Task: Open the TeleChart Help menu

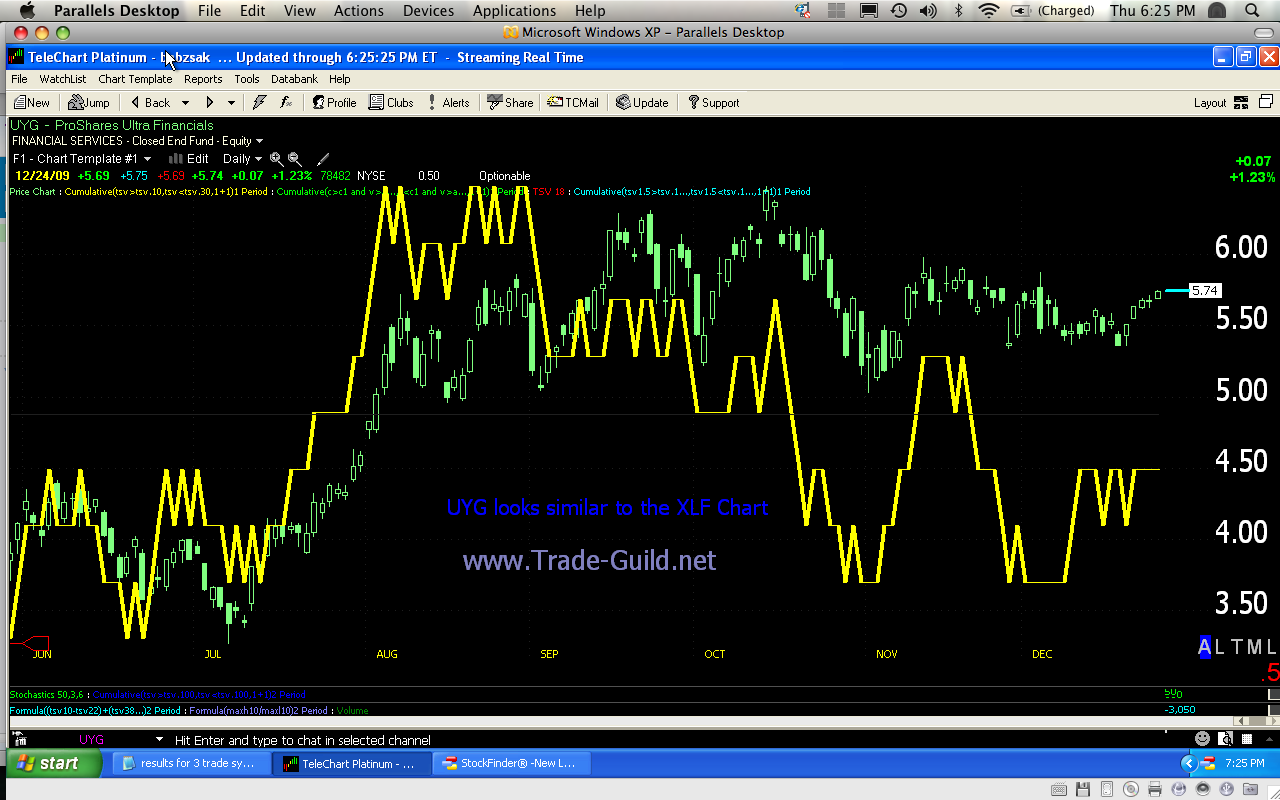Action: (x=340, y=79)
